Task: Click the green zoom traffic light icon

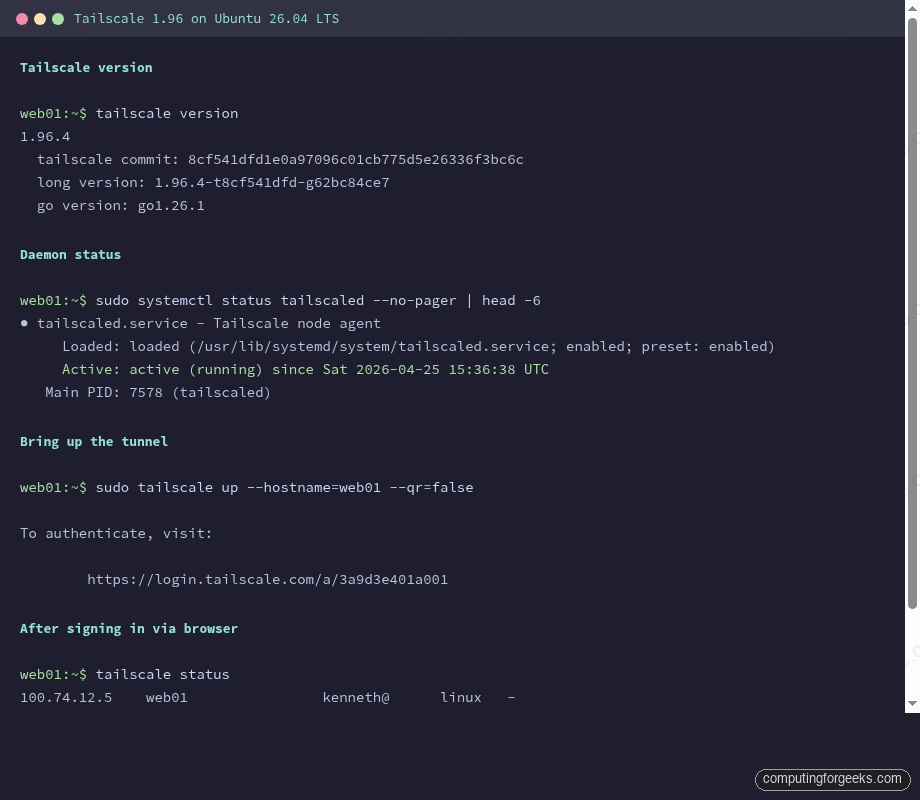Action: [x=58, y=18]
